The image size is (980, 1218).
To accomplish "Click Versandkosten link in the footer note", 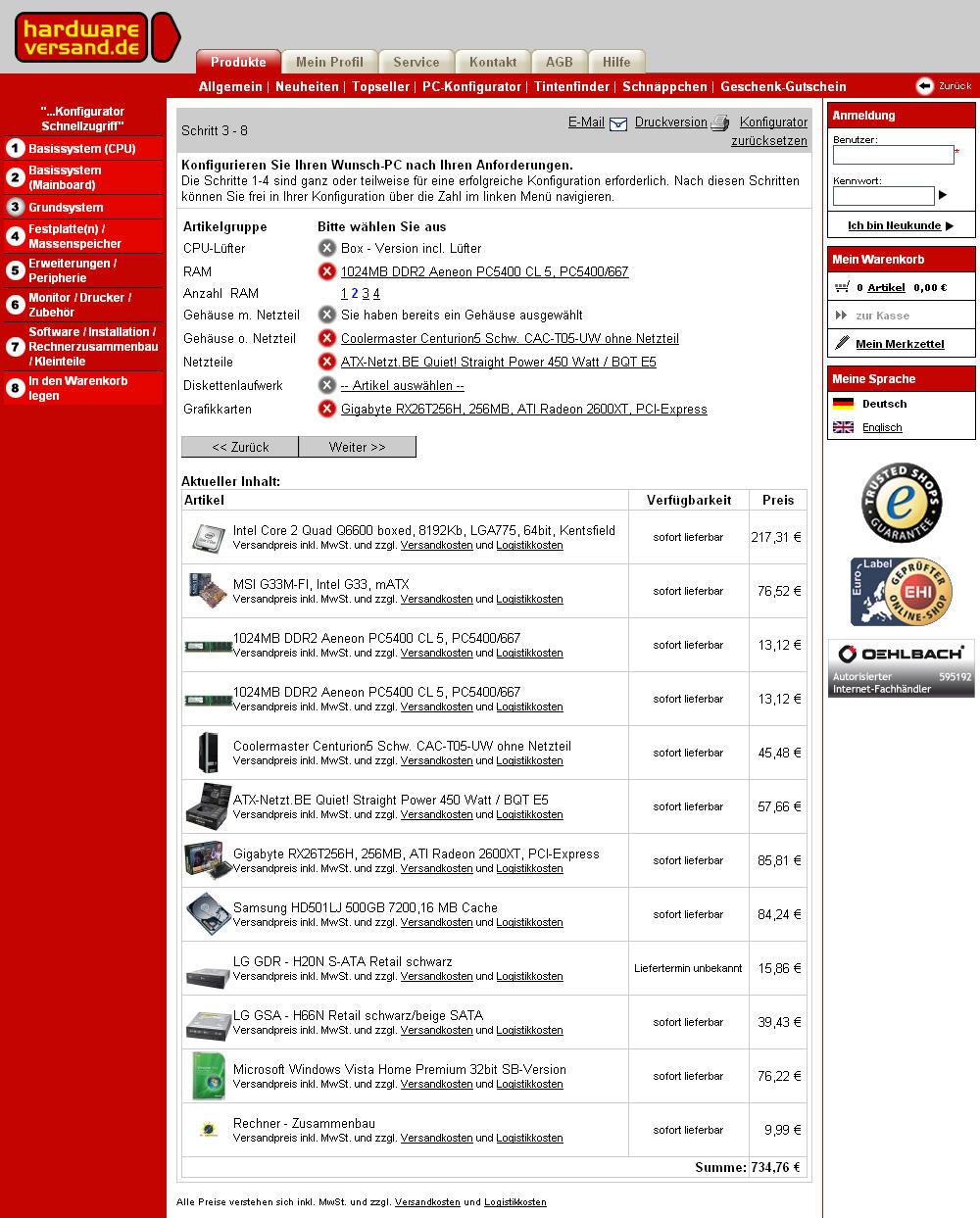I will [x=427, y=1202].
